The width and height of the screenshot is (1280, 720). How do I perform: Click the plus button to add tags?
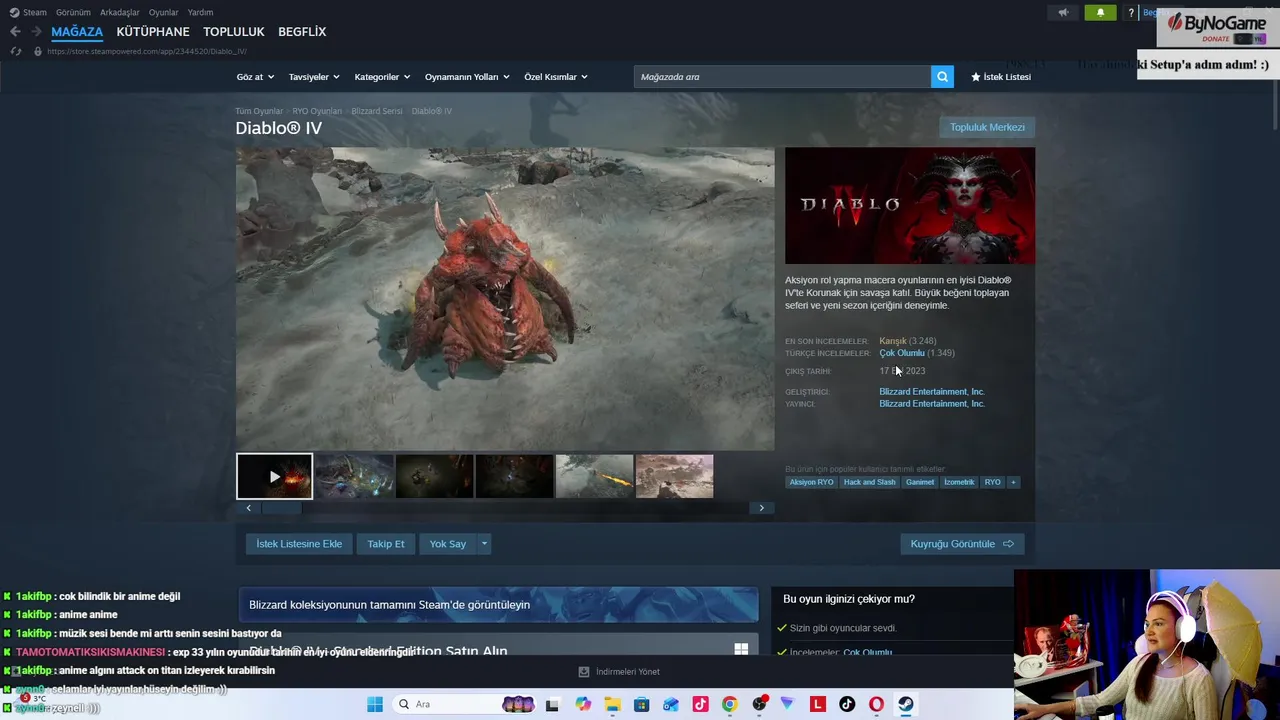tap(1013, 482)
